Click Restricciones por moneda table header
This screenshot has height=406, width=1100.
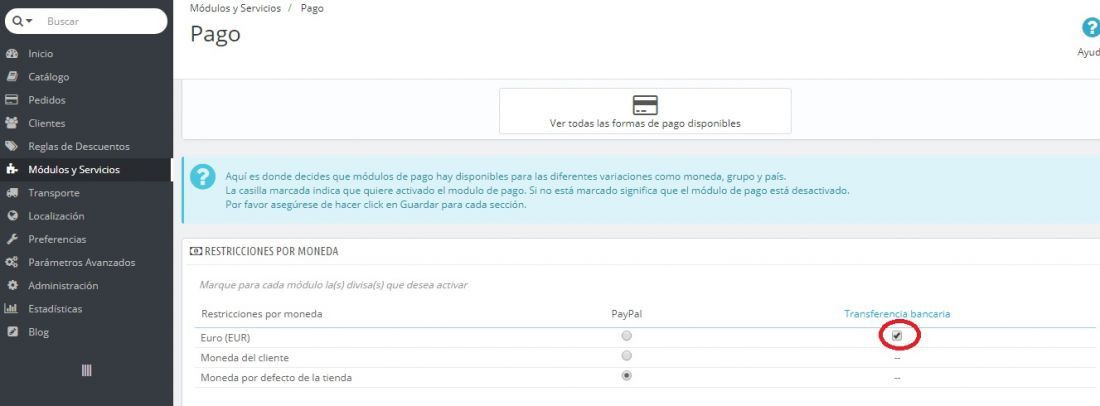[262, 313]
